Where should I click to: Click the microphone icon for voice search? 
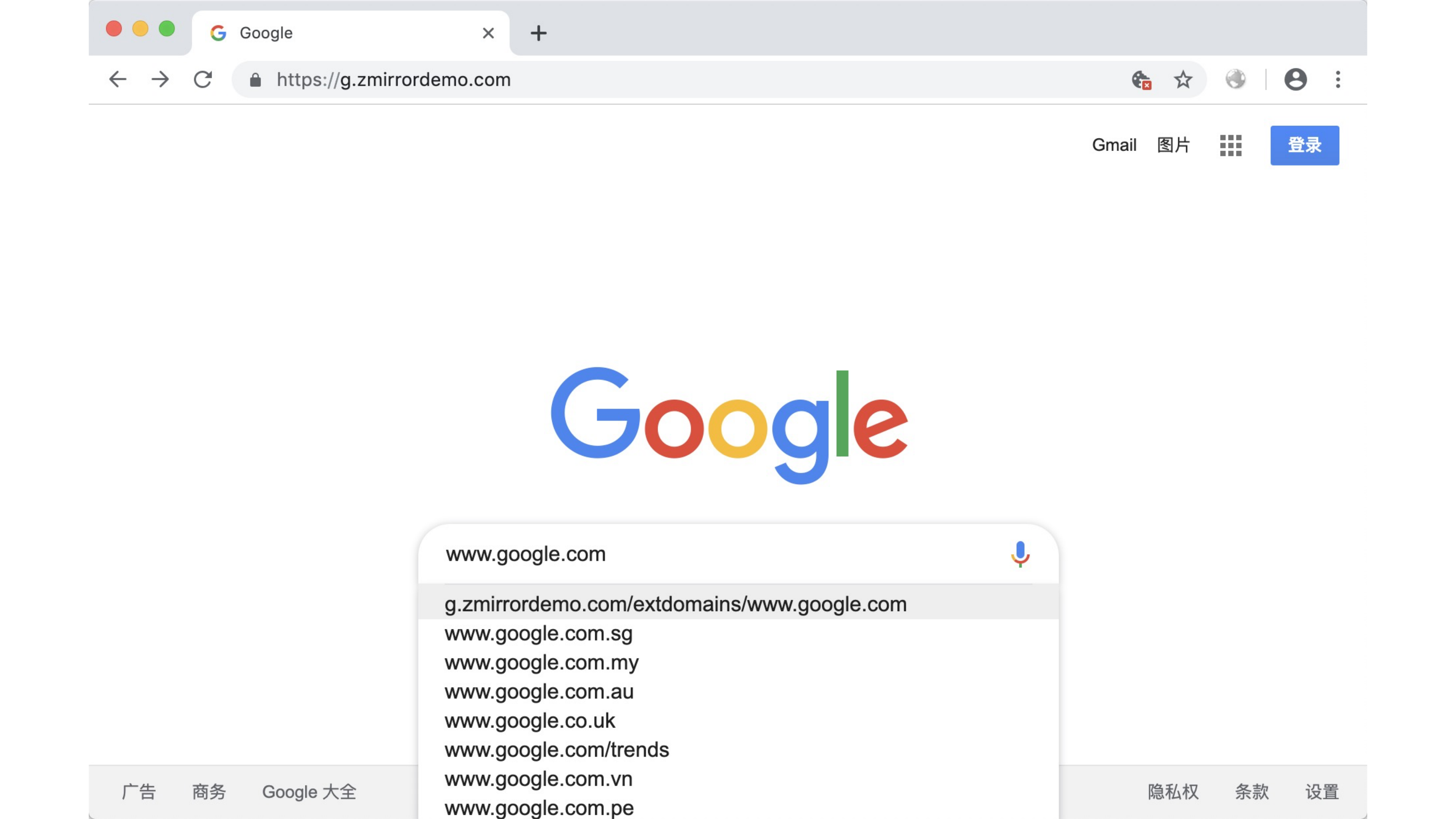pyautogui.click(x=1020, y=555)
